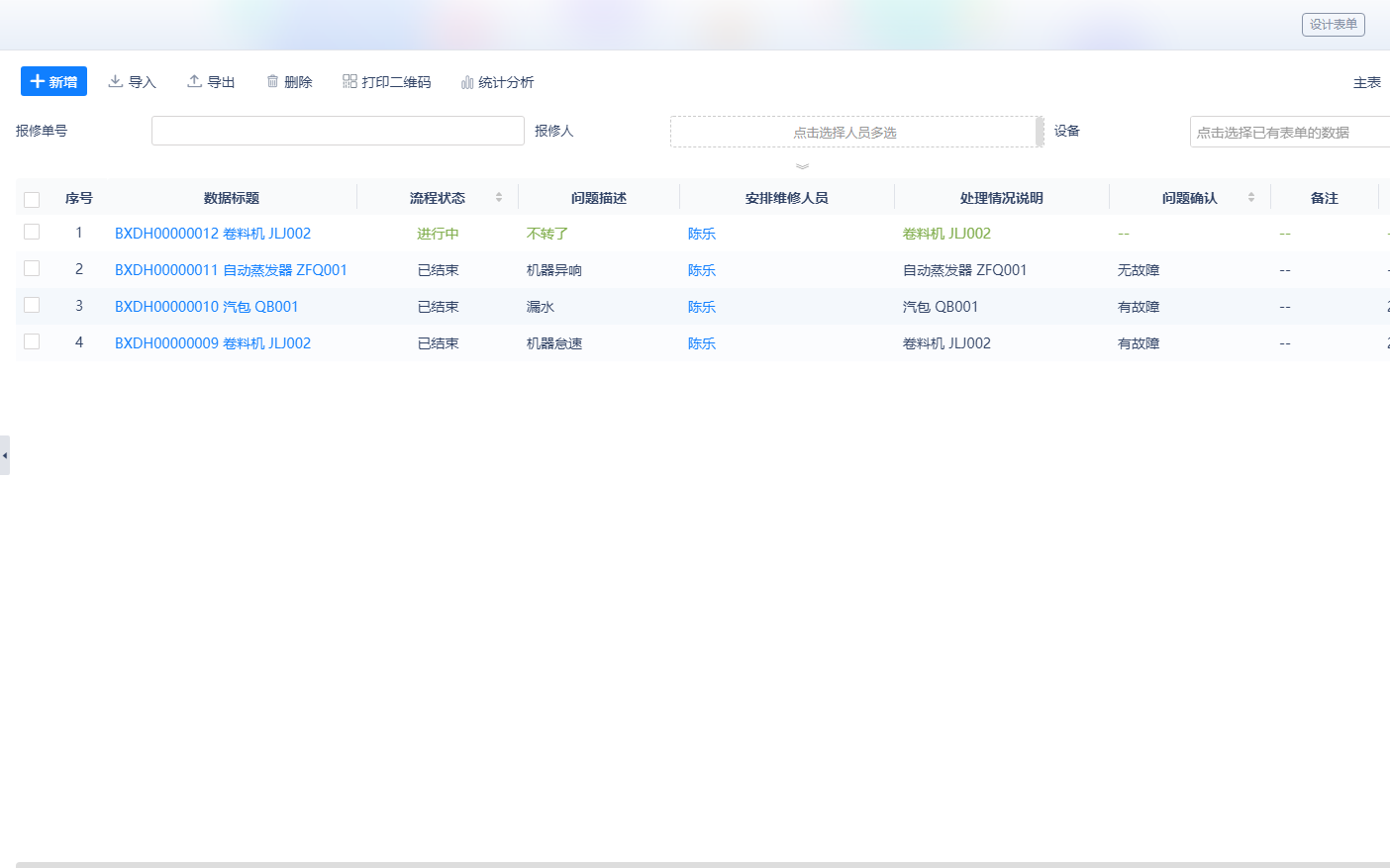Click the 处理情况说明 column header

tap(1002, 198)
